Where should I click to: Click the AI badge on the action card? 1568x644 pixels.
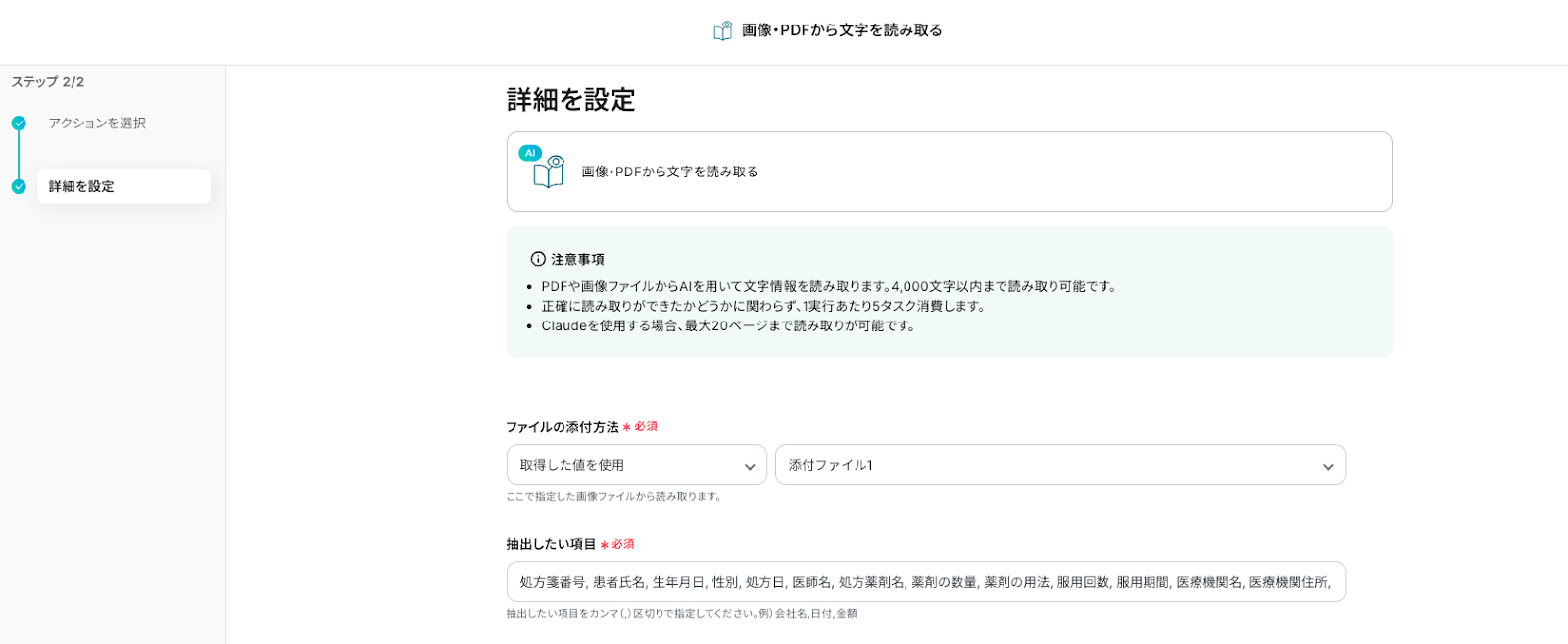coord(530,153)
